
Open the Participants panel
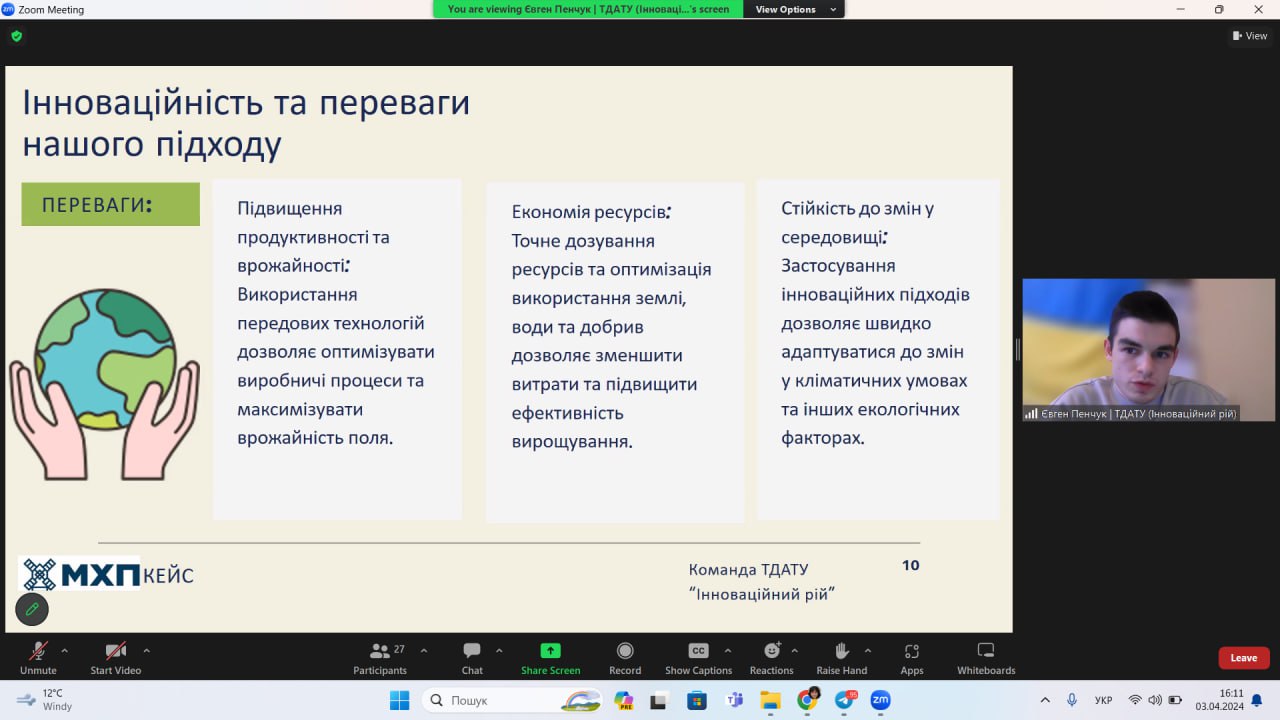coord(380,651)
